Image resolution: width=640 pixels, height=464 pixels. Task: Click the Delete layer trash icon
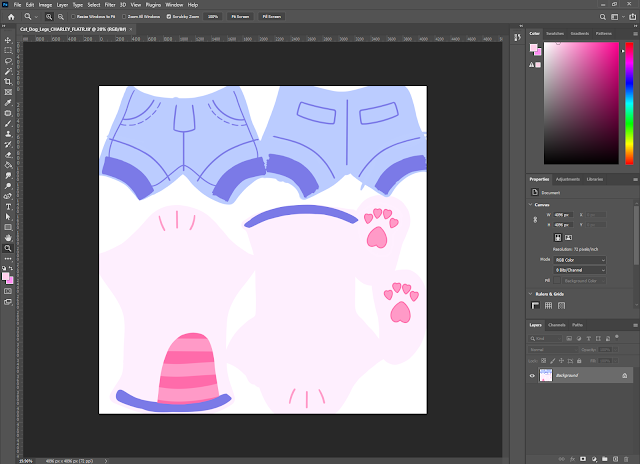[626, 459]
